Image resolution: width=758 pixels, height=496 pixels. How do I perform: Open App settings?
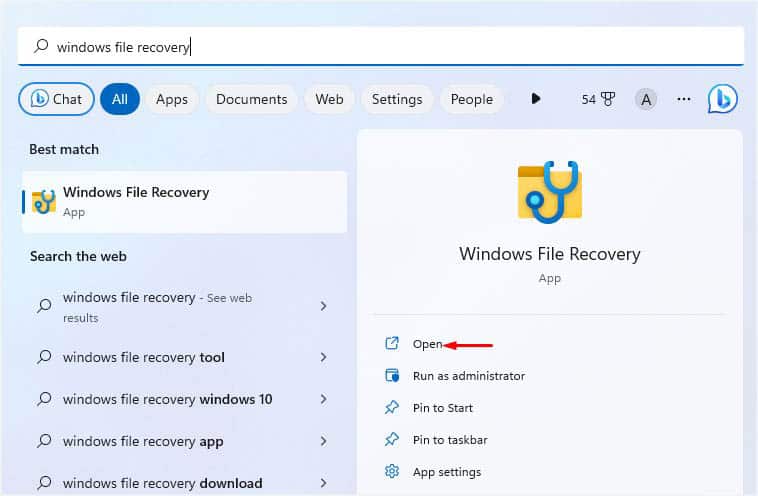(447, 472)
